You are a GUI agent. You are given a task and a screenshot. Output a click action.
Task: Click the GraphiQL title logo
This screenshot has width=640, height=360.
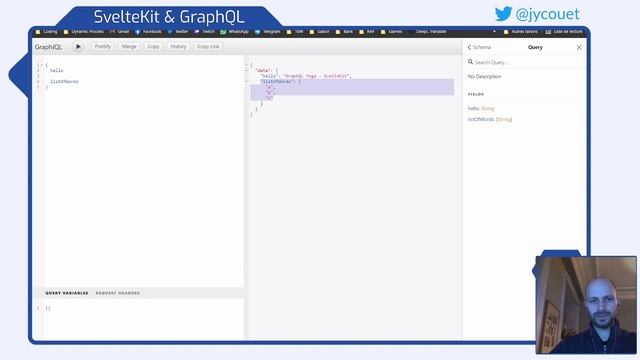[x=48, y=47]
